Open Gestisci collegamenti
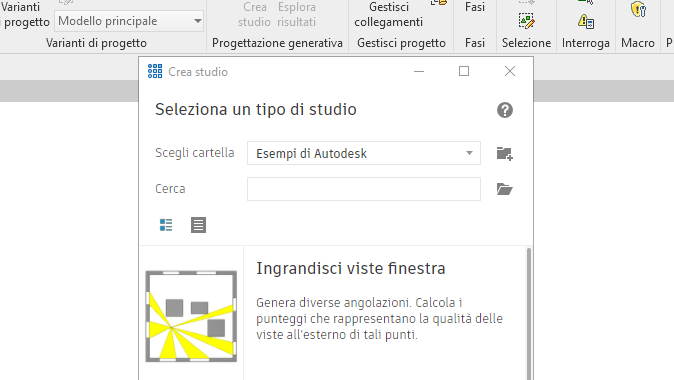The height and width of the screenshot is (380, 674). [389, 14]
